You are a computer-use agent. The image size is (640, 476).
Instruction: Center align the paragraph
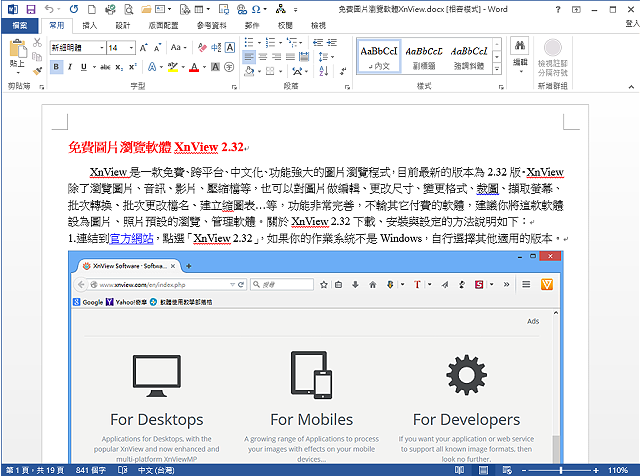pyautogui.click(x=262, y=57)
